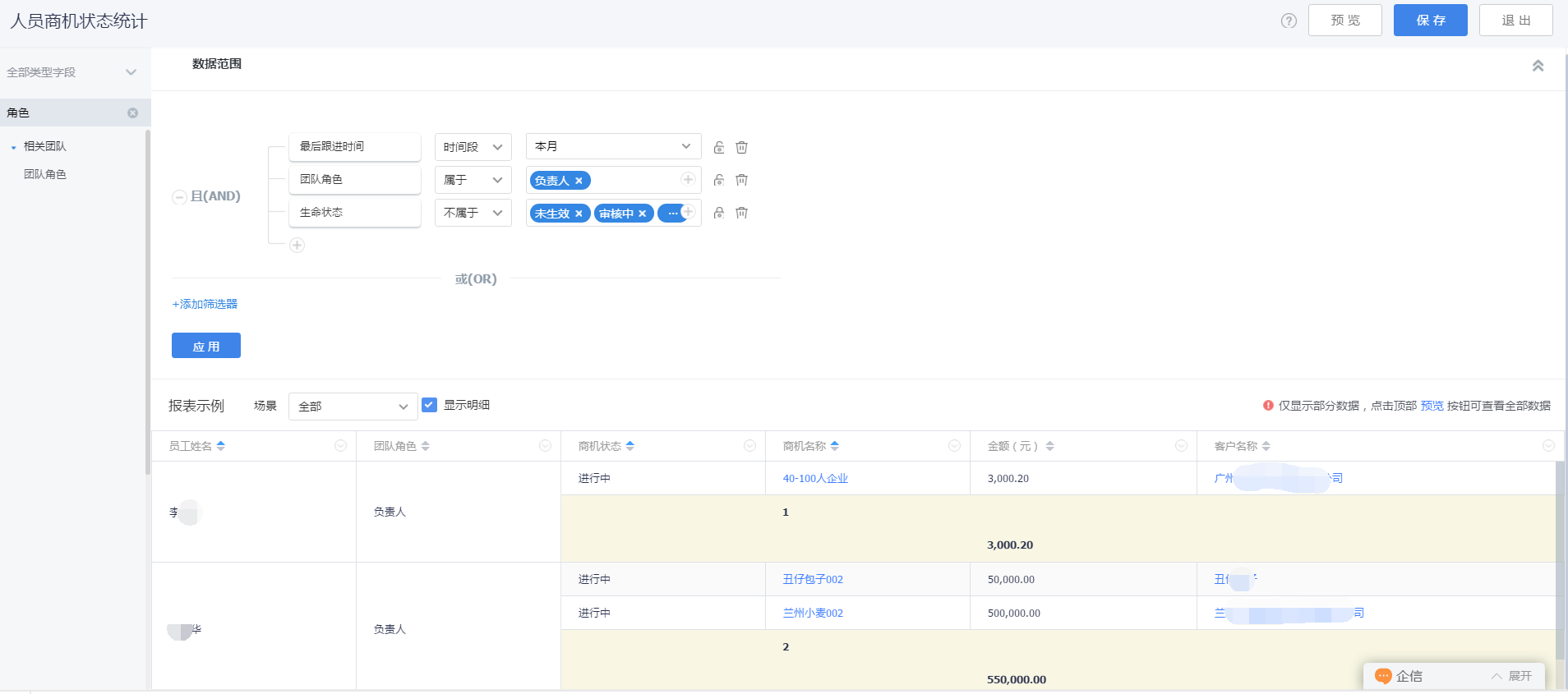The width and height of the screenshot is (1568, 694).
Task: Sort by 客户名称 column
Action: 1266,446
